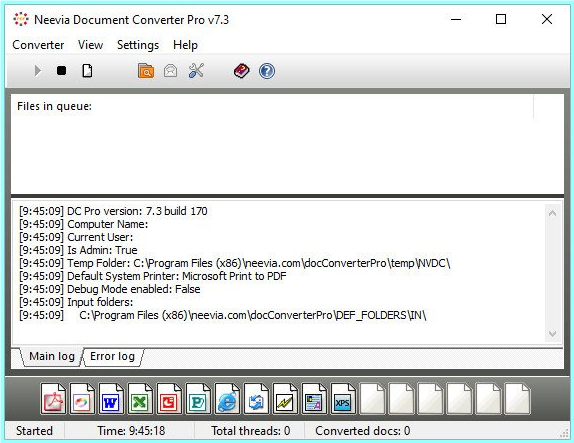The height and width of the screenshot is (443, 574).
Task: Click the 'Computer Name:' log line
Action: tap(84, 224)
